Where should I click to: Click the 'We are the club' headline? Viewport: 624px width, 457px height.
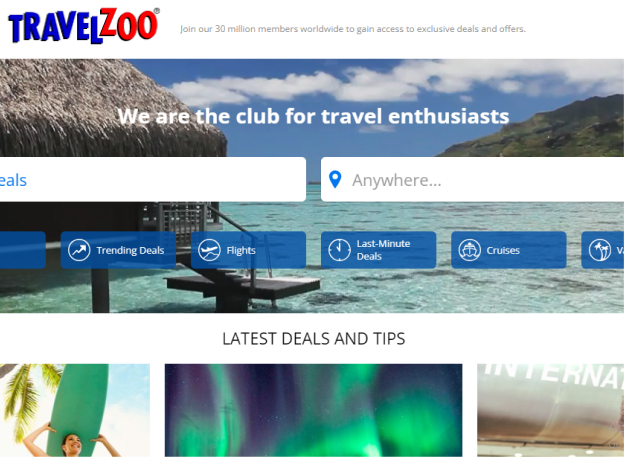click(x=313, y=116)
